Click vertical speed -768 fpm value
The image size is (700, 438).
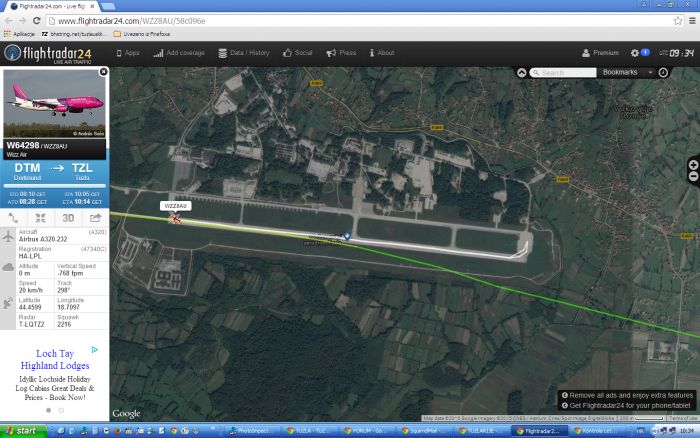(x=70, y=273)
